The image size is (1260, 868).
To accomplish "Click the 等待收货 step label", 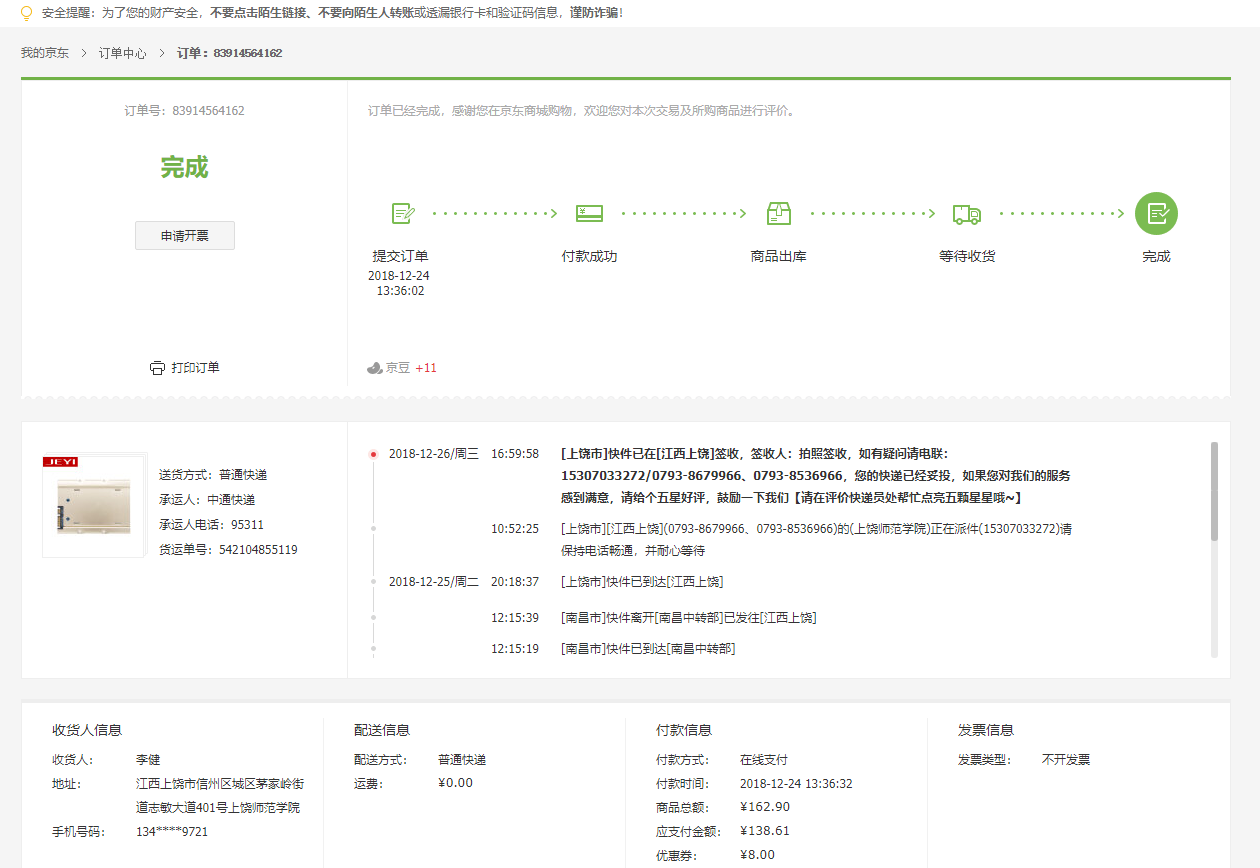I will 967,256.
